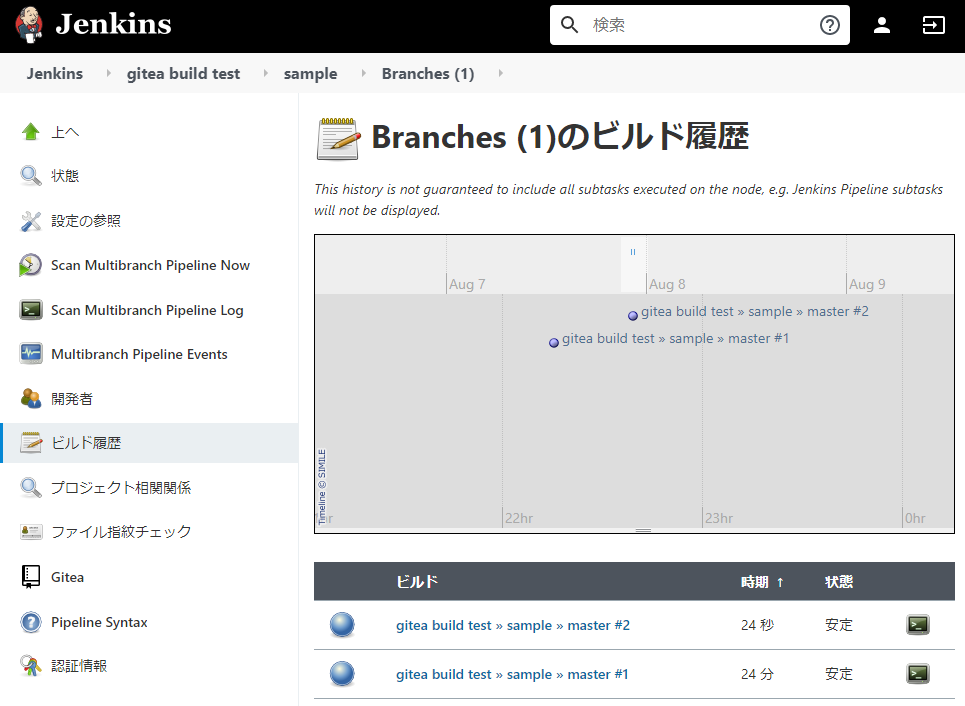
Task: Sort table by 状態 column
Action: [x=839, y=582]
